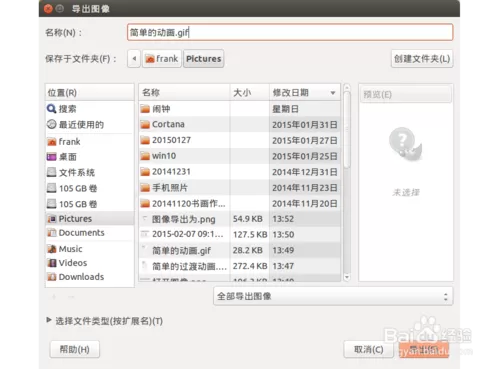Select Videos bookmark in sidebar
The height and width of the screenshot is (369, 500).
point(89,263)
